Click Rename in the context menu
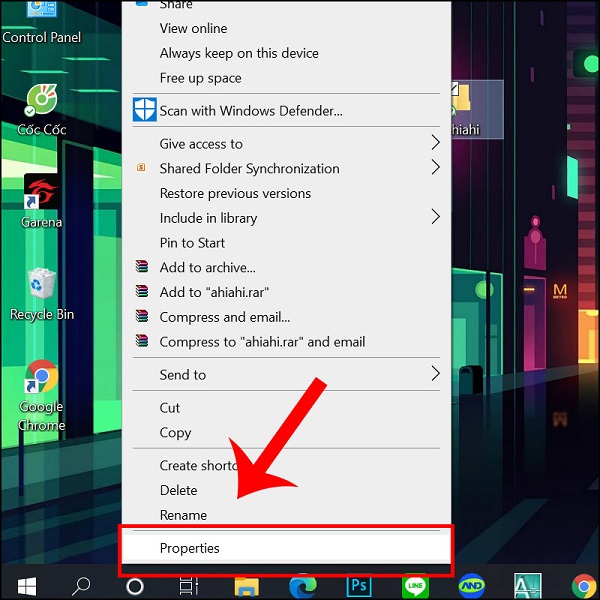 183,515
